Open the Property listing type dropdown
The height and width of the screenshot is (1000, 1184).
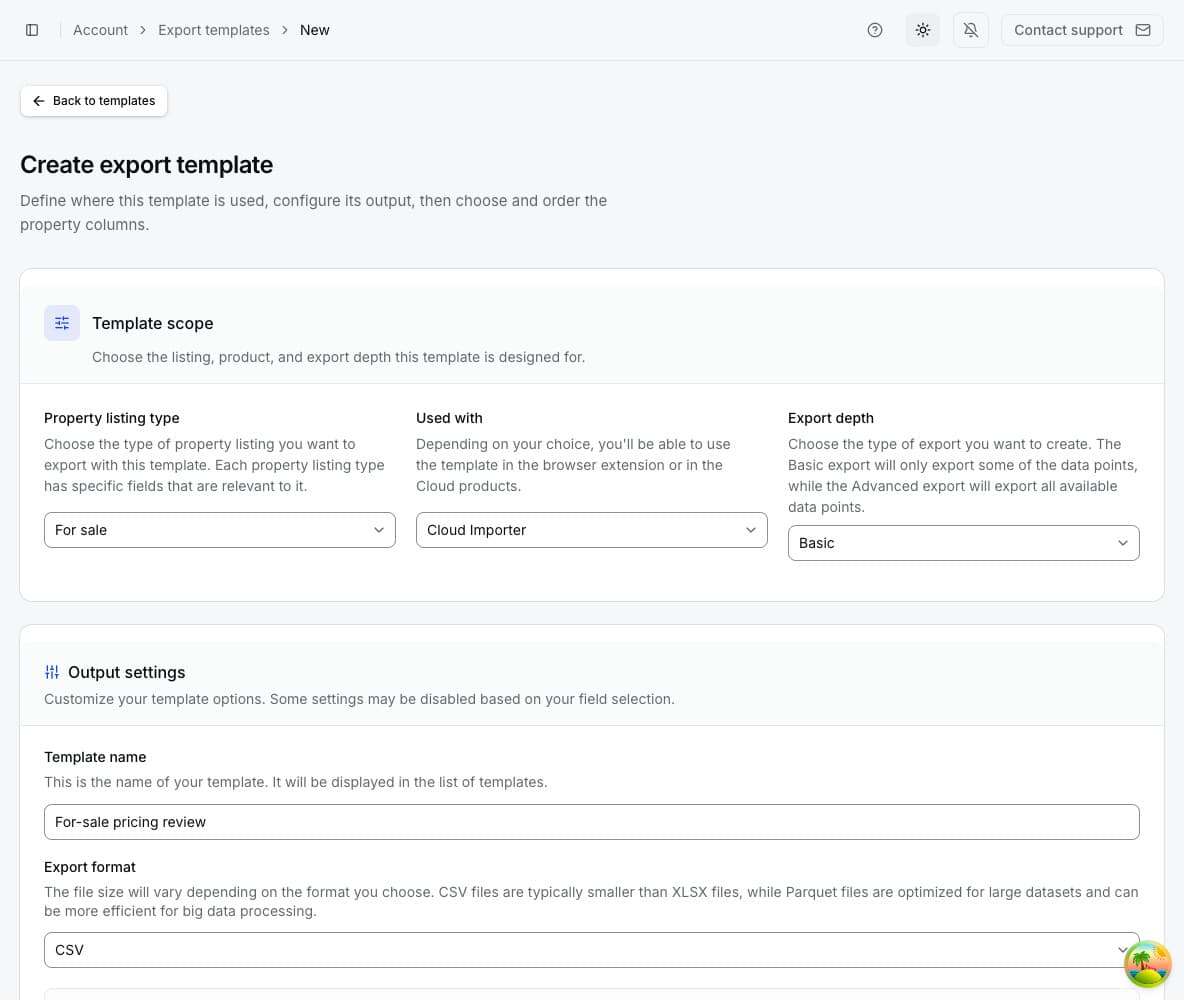coord(220,530)
